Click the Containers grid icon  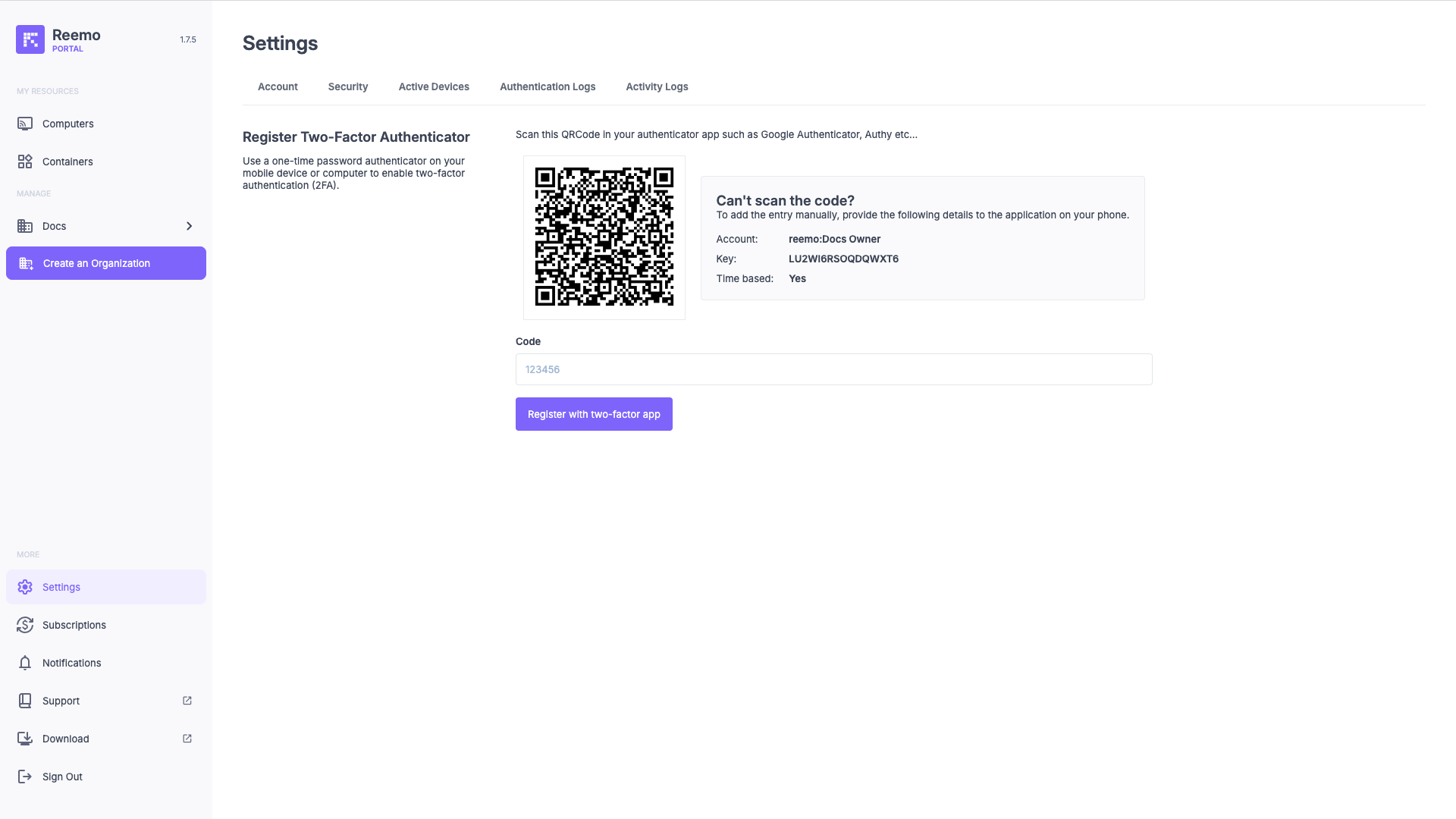(25, 162)
